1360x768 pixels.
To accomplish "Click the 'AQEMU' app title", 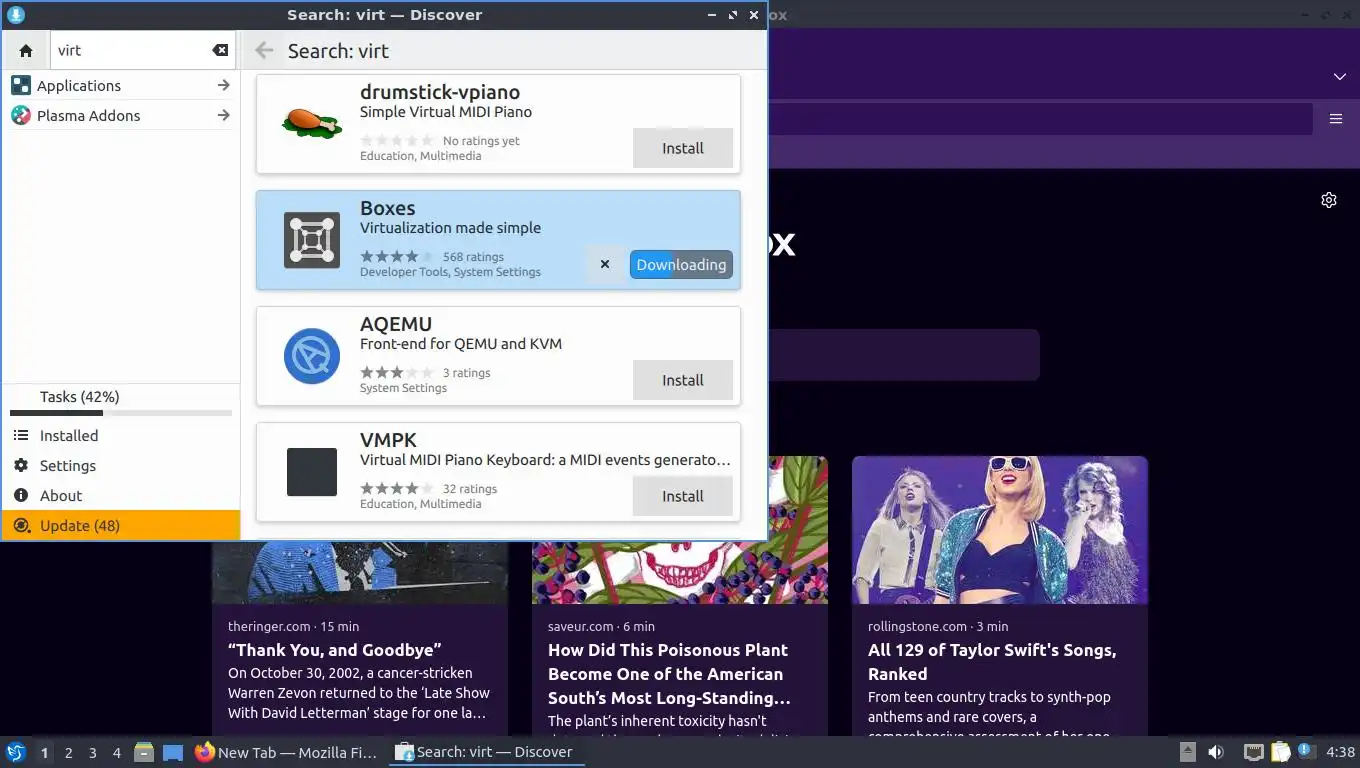I will [396, 324].
